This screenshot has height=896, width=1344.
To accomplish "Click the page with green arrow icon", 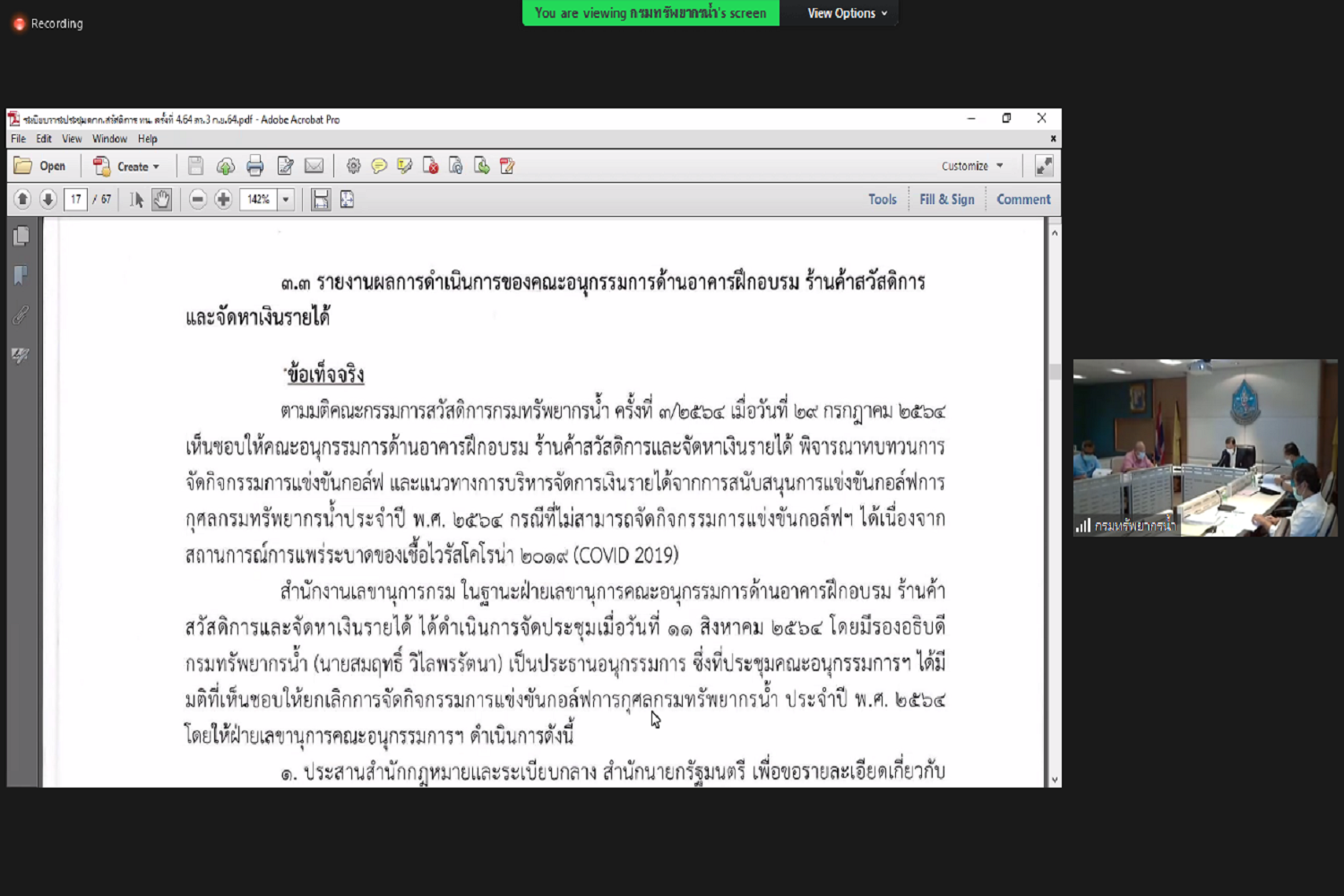I will 482,166.
